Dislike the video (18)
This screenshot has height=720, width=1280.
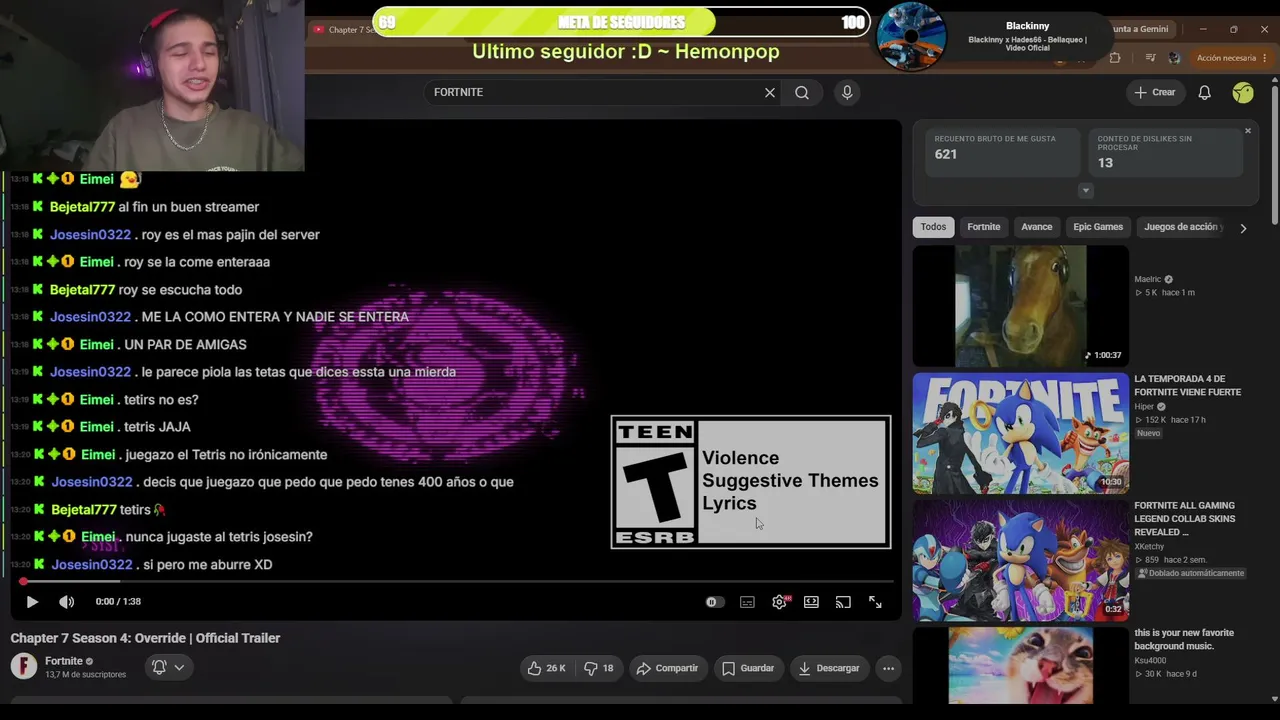click(598, 668)
